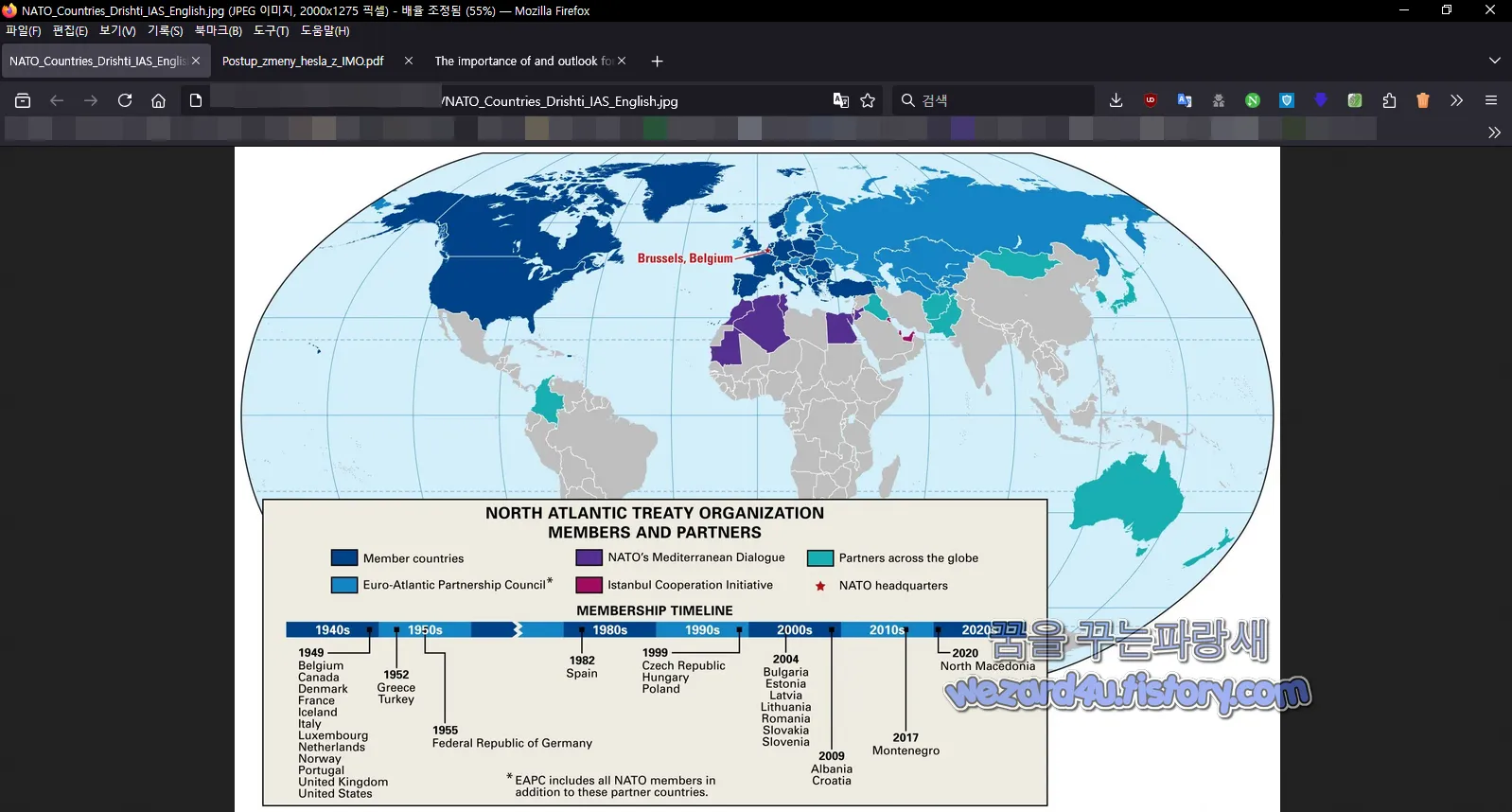Open the 보기(V) menu
The image size is (1512, 812).
click(117, 31)
